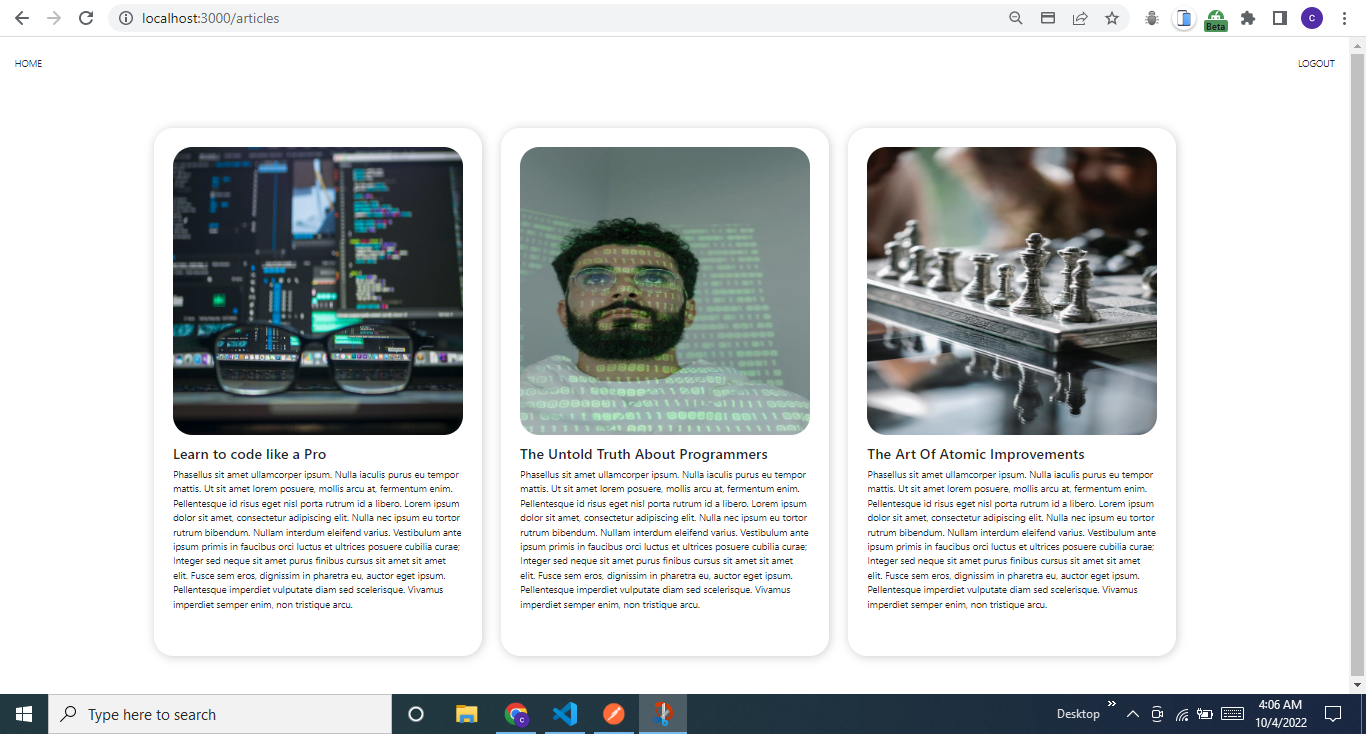Image resolution: width=1366 pixels, height=734 pixels.
Task: Open Chrome's three-dot settings menu
Action: (x=1343, y=18)
